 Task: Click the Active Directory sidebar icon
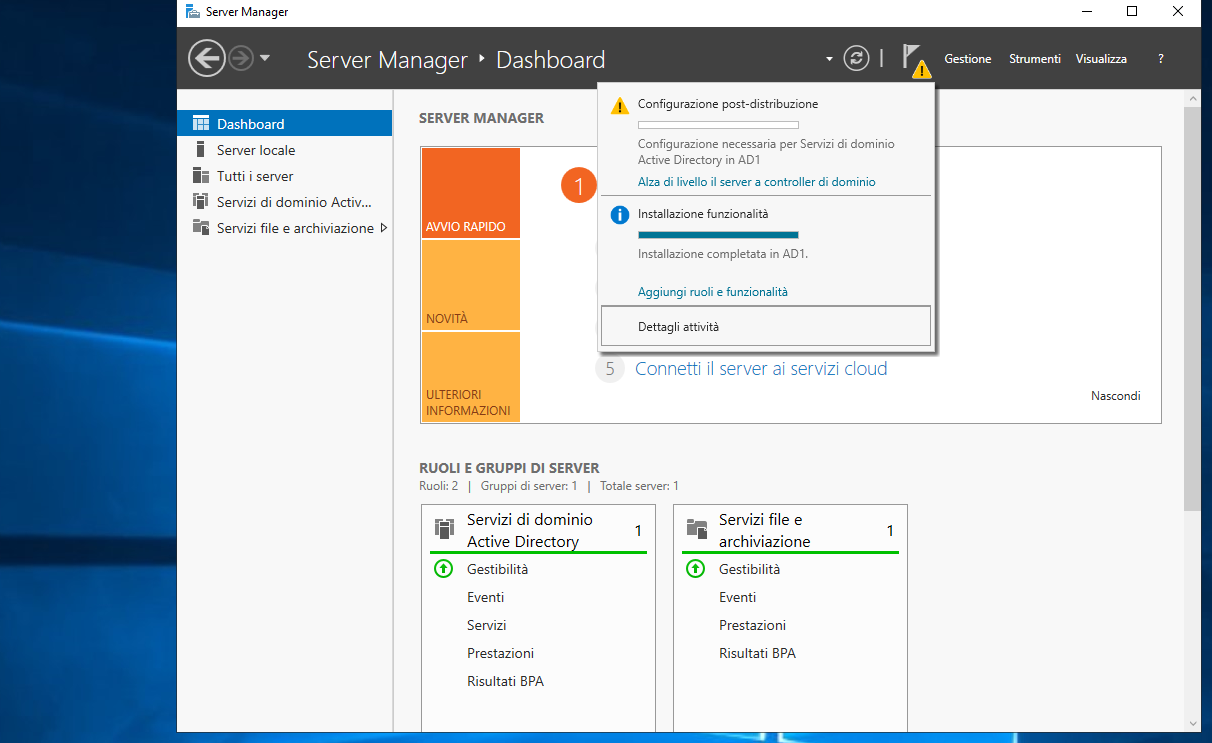(200, 202)
